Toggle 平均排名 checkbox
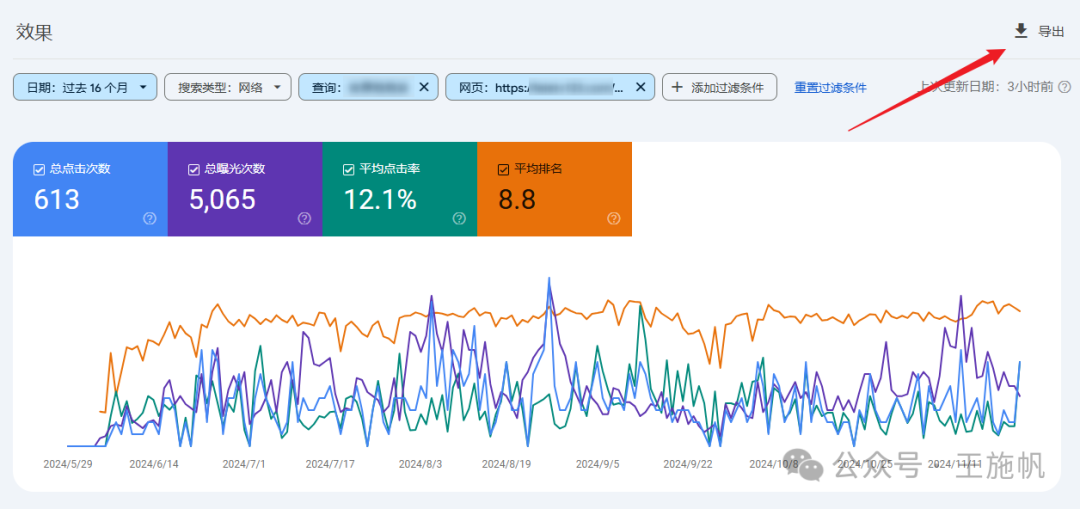Screen dimensions: 1080x509 click(x=503, y=169)
